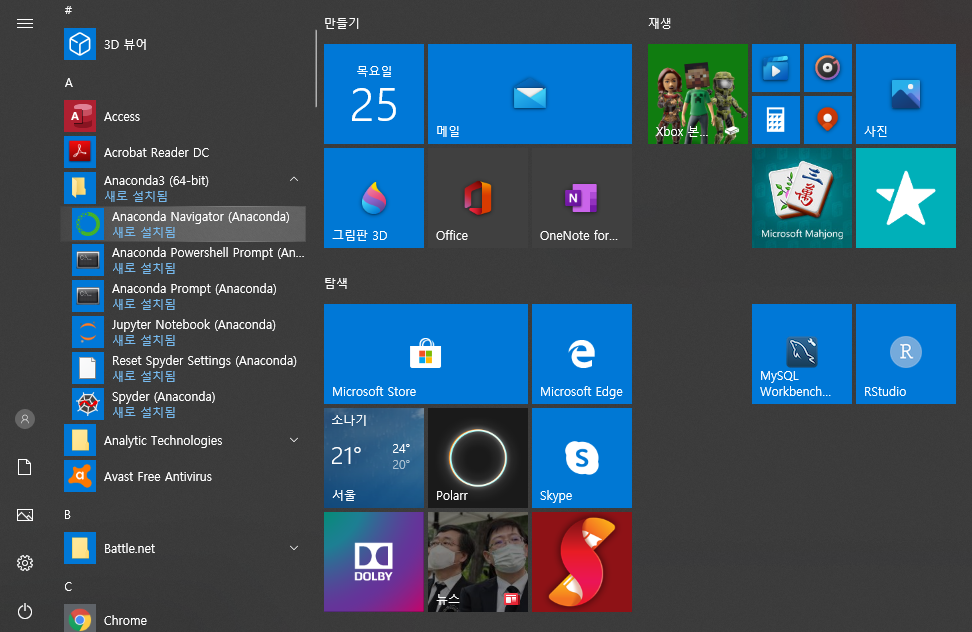Viewport: 972px width, 632px height.
Task: Open the 3D 뷰어 app
Action: point(184,45)
